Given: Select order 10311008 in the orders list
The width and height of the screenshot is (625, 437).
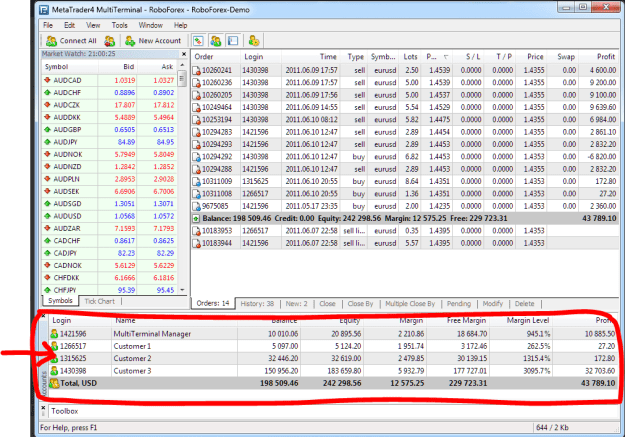Looking at the screenshot, I should pos(405,194).
